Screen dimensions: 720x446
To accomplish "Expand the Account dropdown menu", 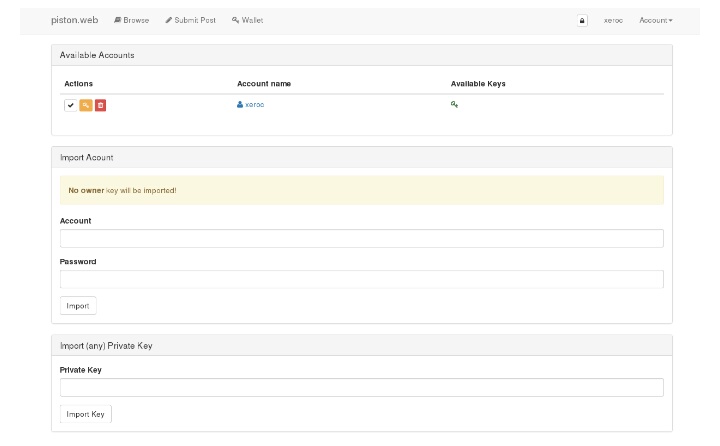I will click(x=656, y=20).
